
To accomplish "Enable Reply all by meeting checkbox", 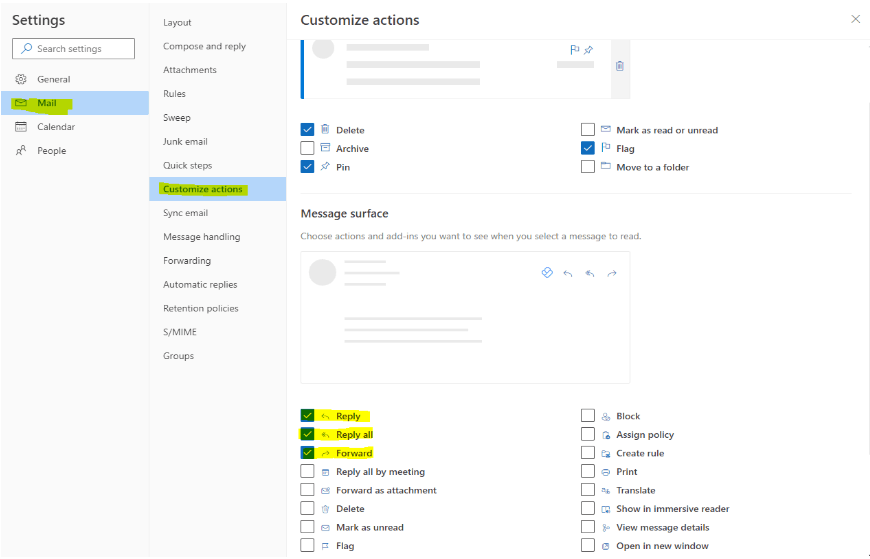I will click(307, 471).
